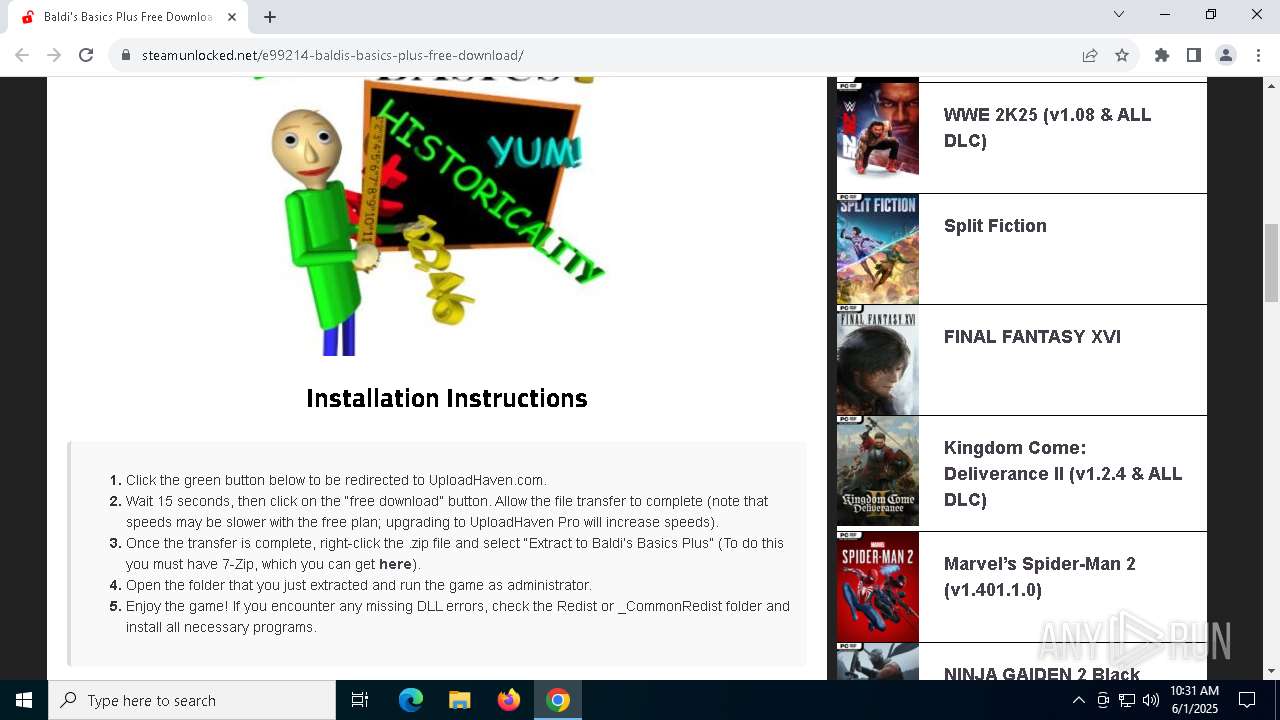Expand the tab search dropdown arrow

pos(1119,14)
